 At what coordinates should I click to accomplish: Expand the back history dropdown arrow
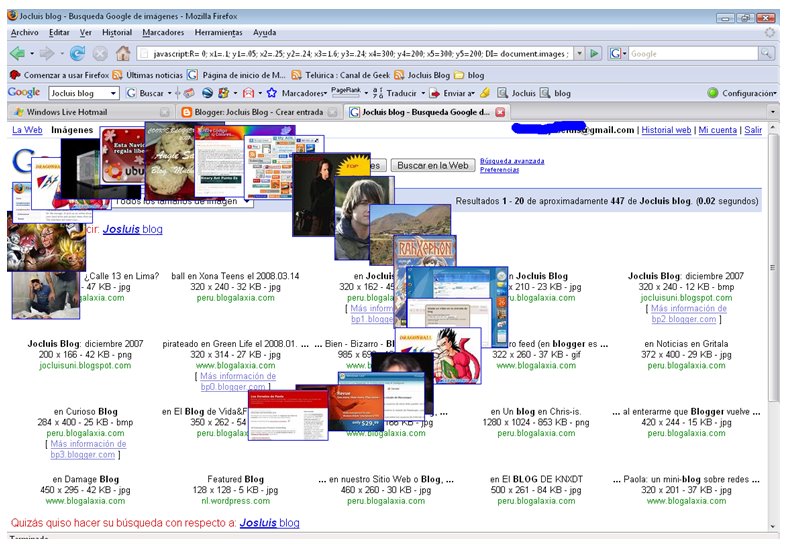(x=32, y=53)
